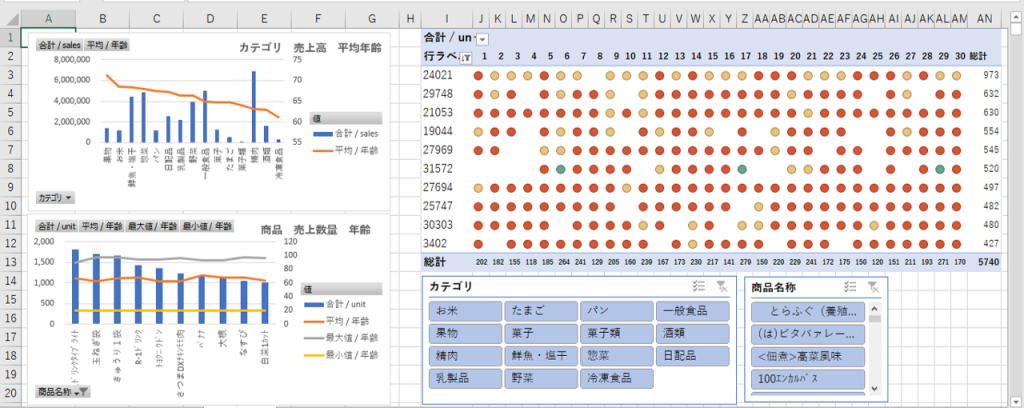Click the pivot row label 24021
Viewport: 1024px width, 408px height.
(x=438, y=75)
